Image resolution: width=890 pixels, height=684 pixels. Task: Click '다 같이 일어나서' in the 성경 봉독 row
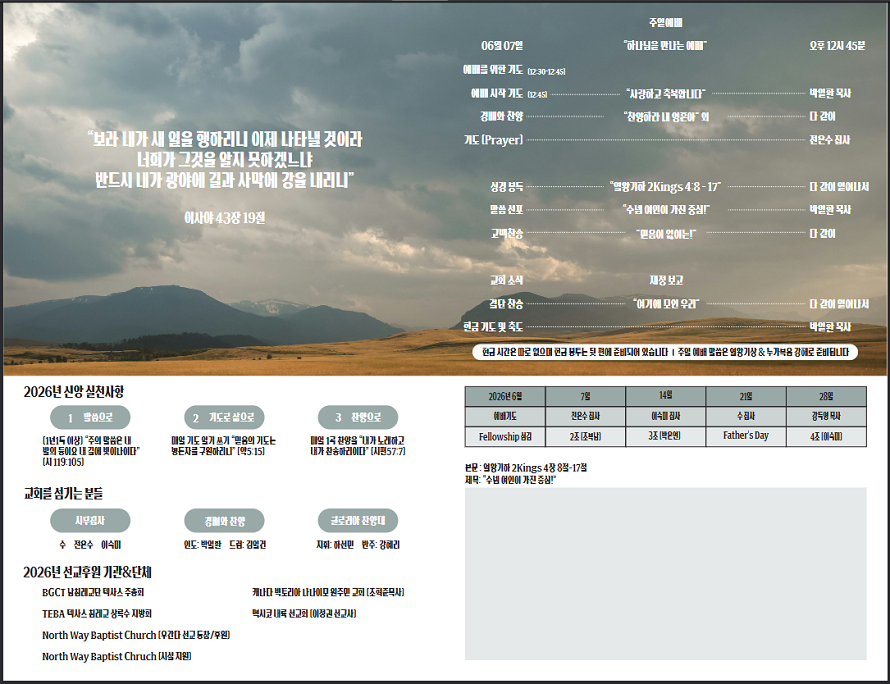point(839,187)
